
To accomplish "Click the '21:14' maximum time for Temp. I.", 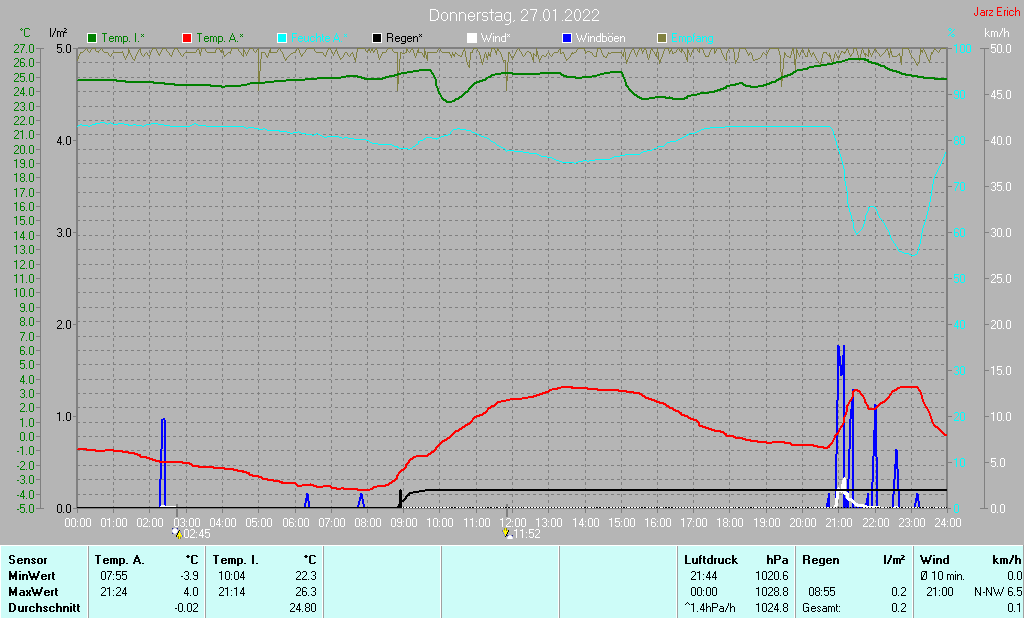I will pos(232,592).
